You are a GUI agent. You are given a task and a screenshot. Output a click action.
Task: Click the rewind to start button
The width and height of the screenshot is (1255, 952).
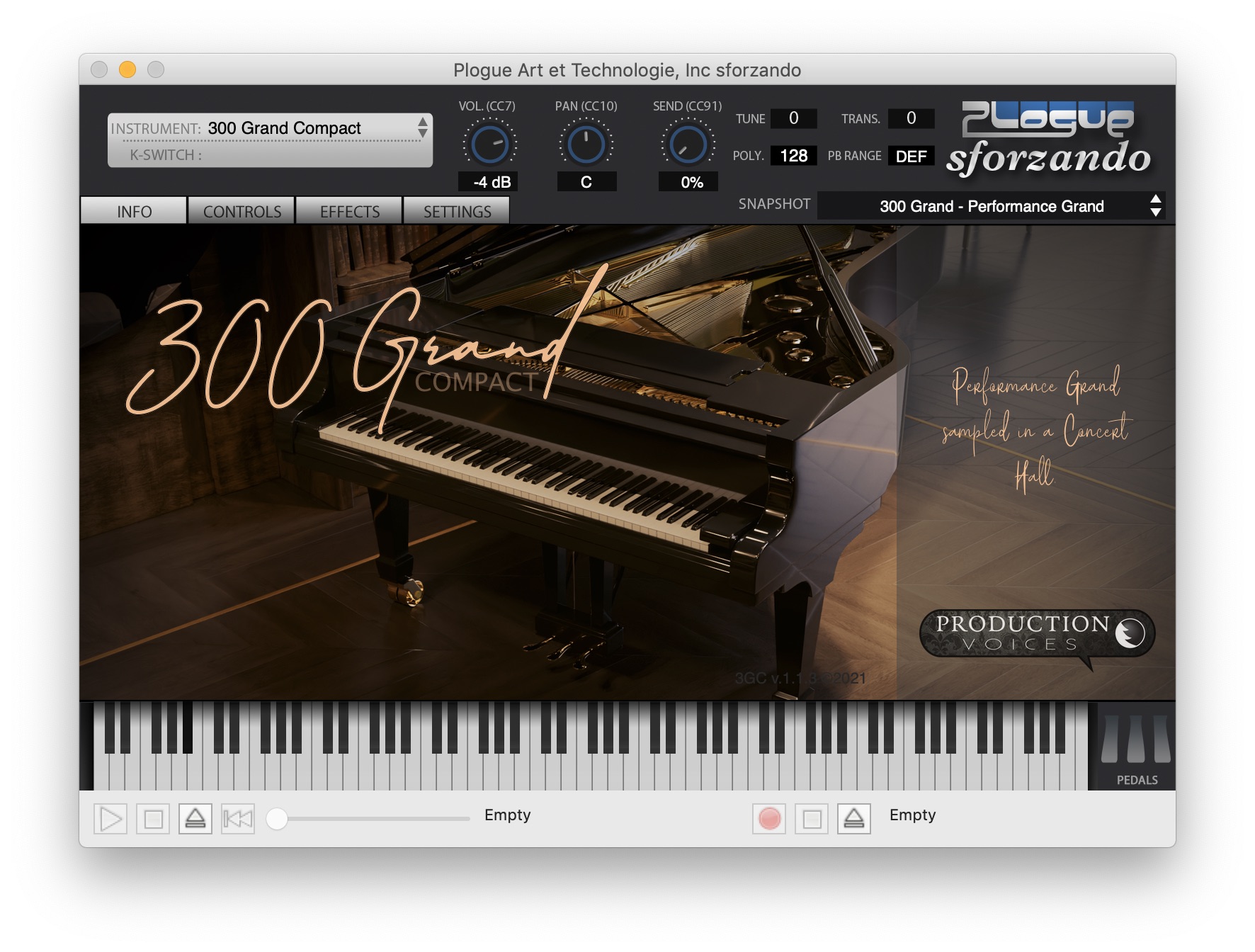pyautogui.click(x=238, y=820)
